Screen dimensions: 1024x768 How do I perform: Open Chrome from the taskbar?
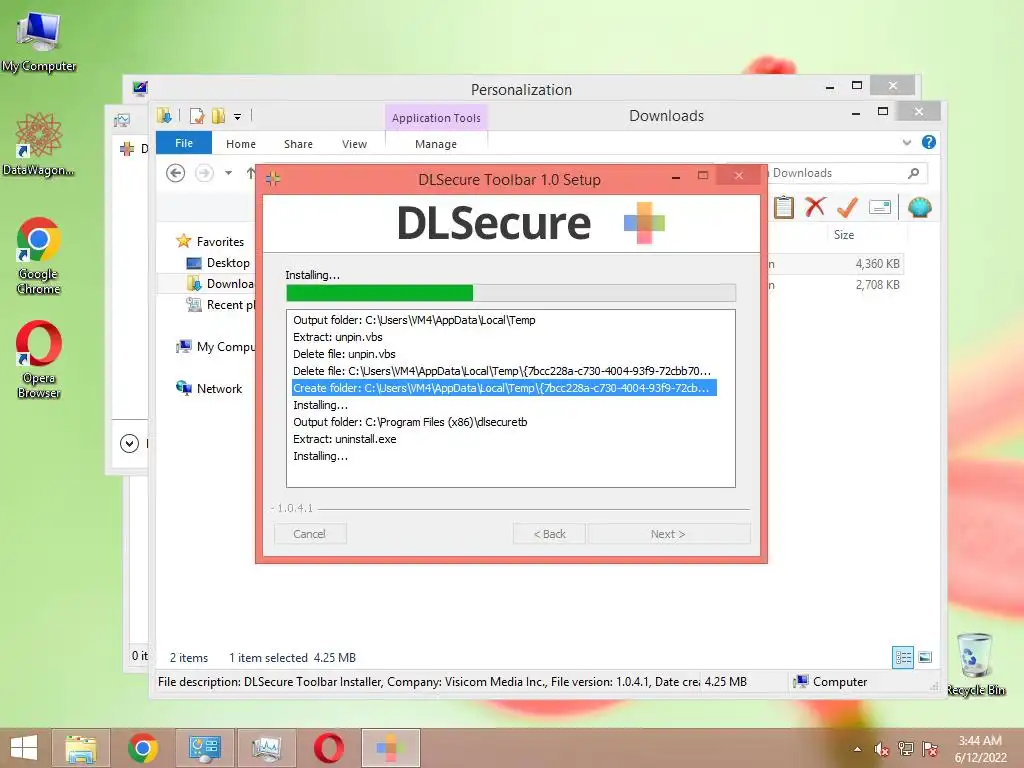(x=142, y=748)
